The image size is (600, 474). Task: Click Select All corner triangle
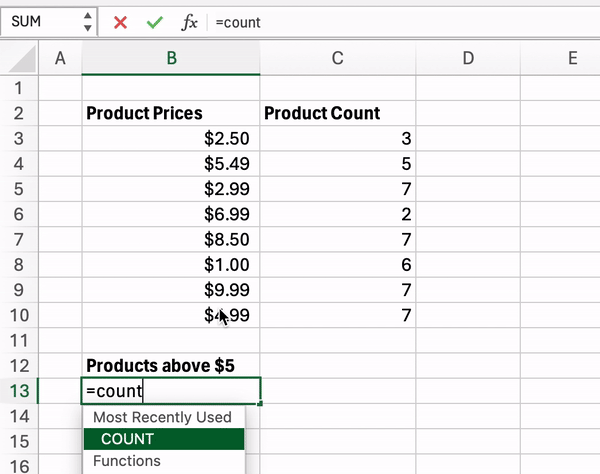(22, 59)
